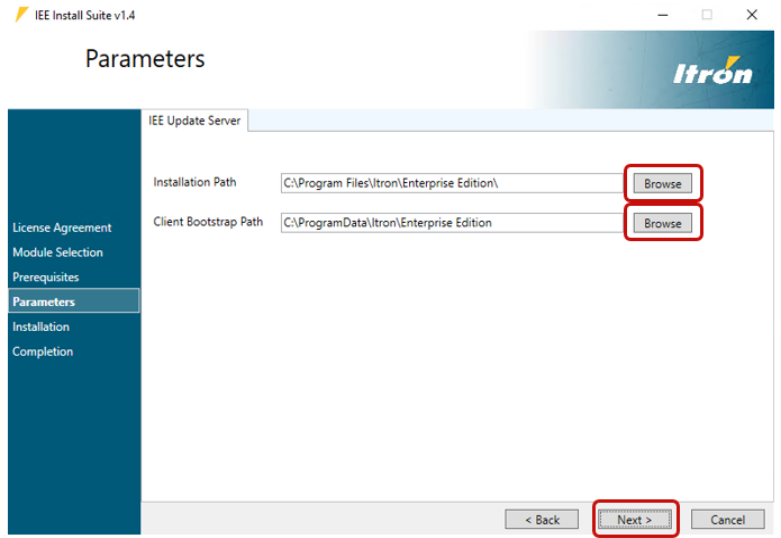Open the Completion step in sidebar
Image resolution: width=781 pixels, height=538 pixels.
pos(43,352)
